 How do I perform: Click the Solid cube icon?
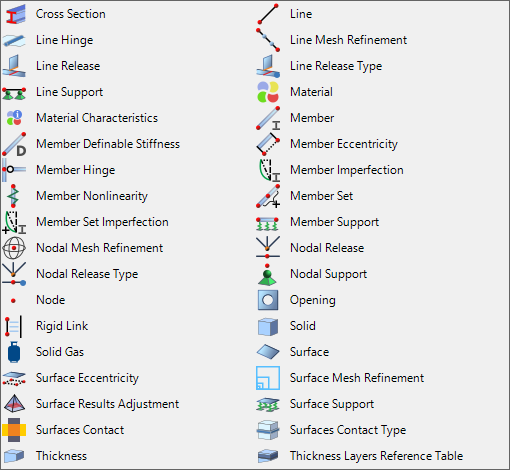coord(268,327)
